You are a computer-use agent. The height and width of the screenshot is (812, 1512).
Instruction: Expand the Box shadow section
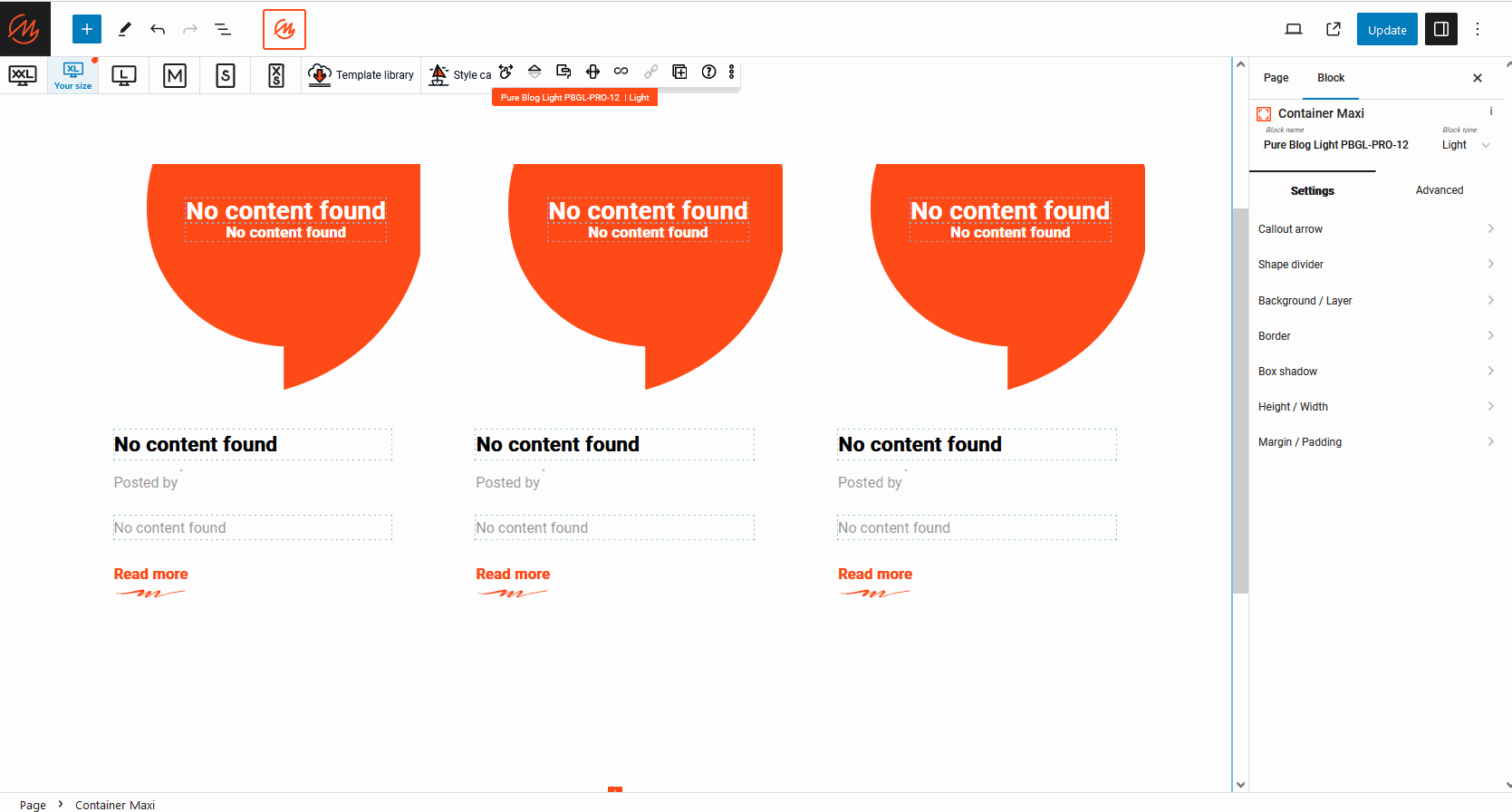1376,372
